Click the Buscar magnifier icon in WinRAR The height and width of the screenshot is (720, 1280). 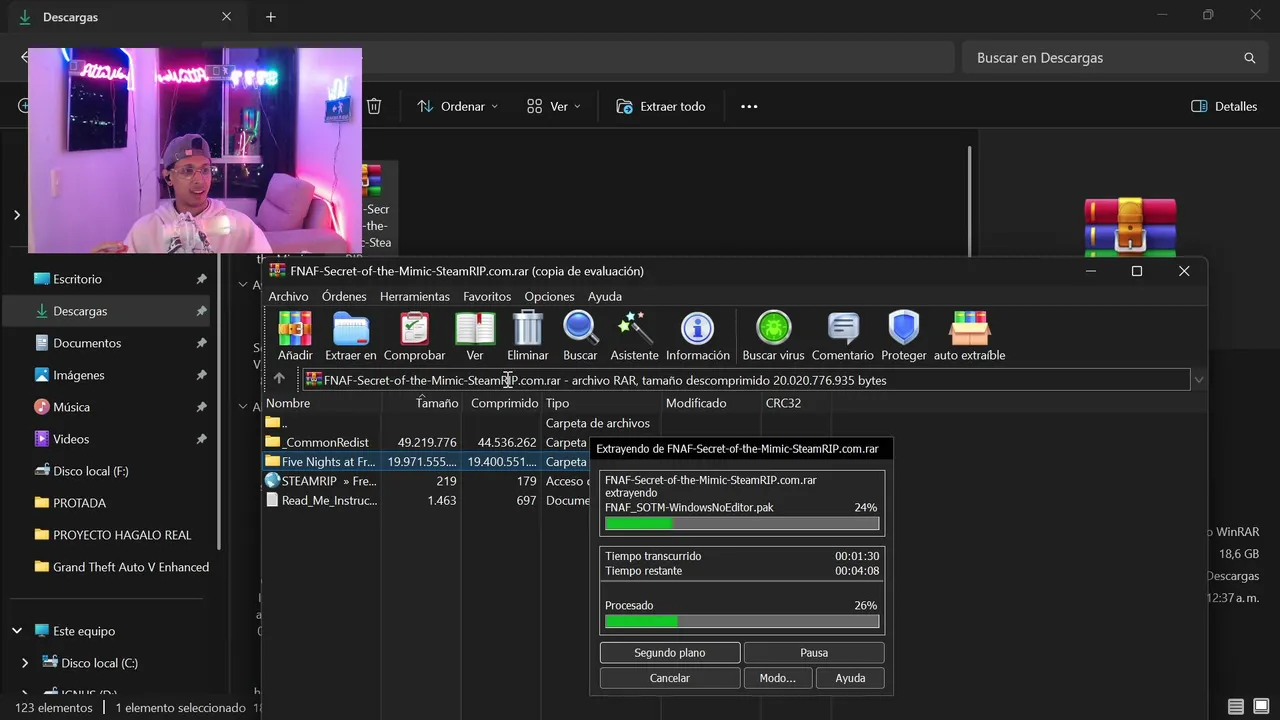pyautogui.click(x=580, y=328)
